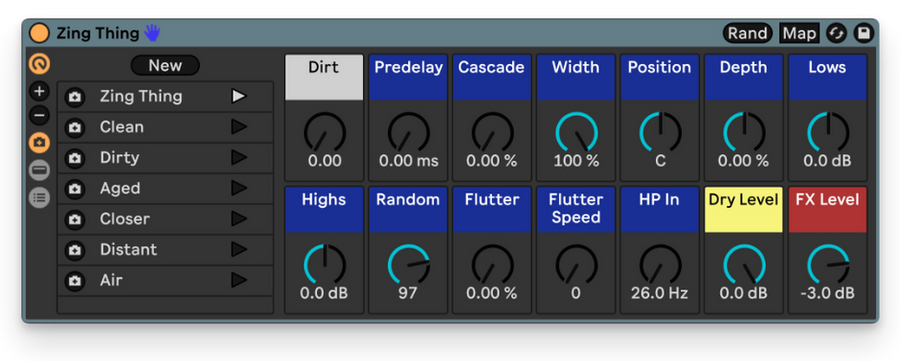Viewport: 900px width, 361px height.
Task: Select the Distant variation name
Action: (x=128, y=249)
